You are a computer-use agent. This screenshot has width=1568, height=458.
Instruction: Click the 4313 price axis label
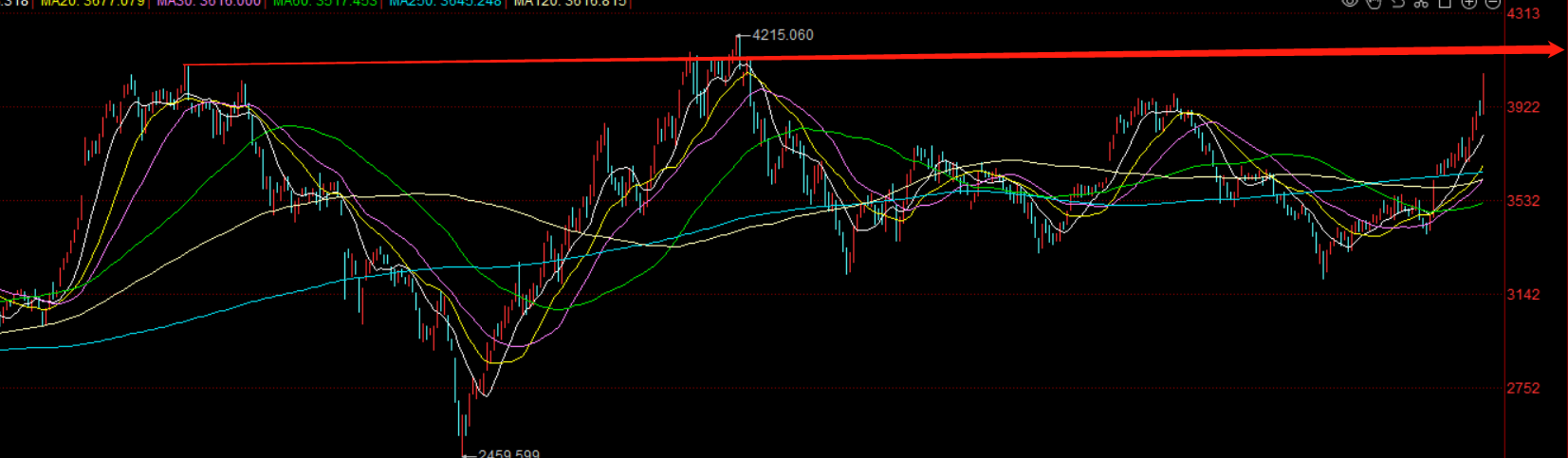coord(1523,13)
